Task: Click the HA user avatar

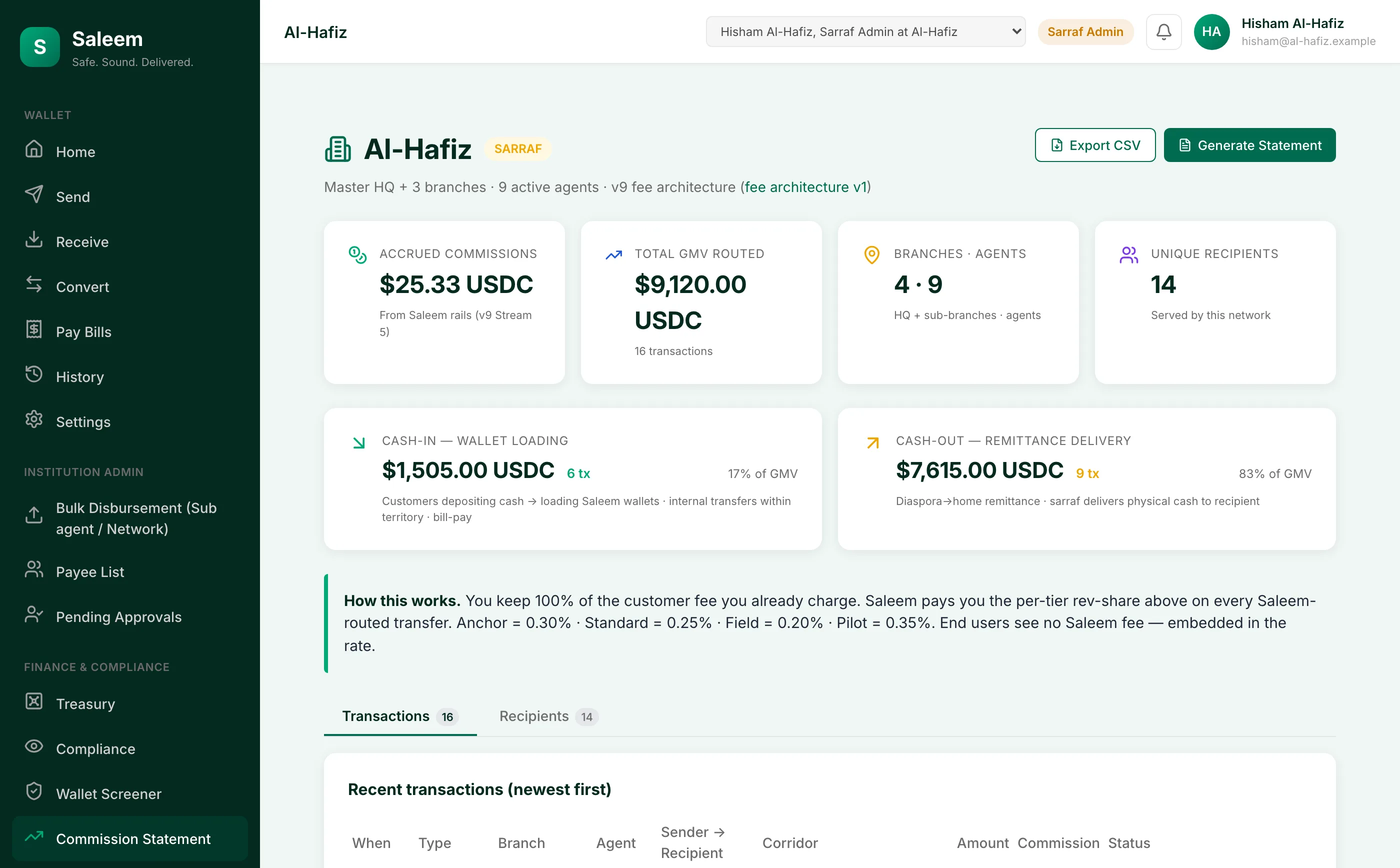Action: pos(1211,31)
